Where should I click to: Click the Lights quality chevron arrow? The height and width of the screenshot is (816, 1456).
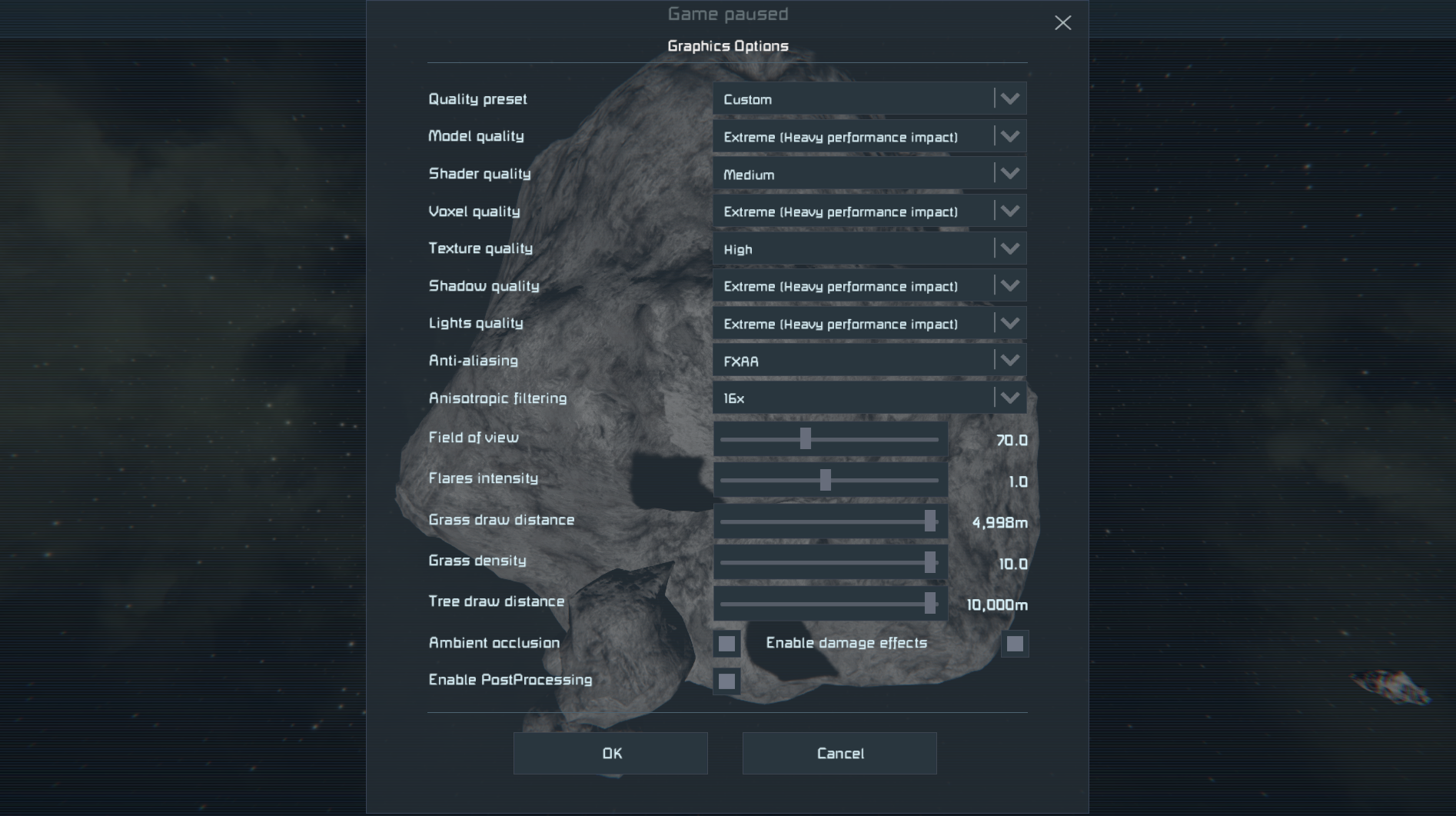point(1009,323)
